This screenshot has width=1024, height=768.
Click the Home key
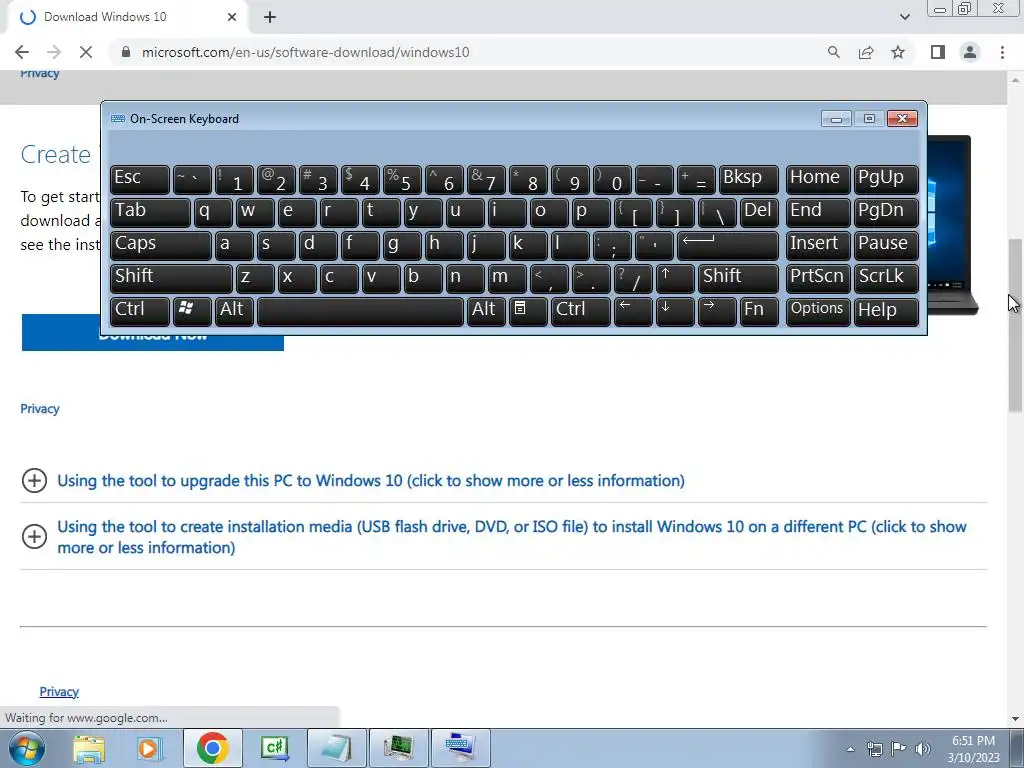(x=818, y=180)
